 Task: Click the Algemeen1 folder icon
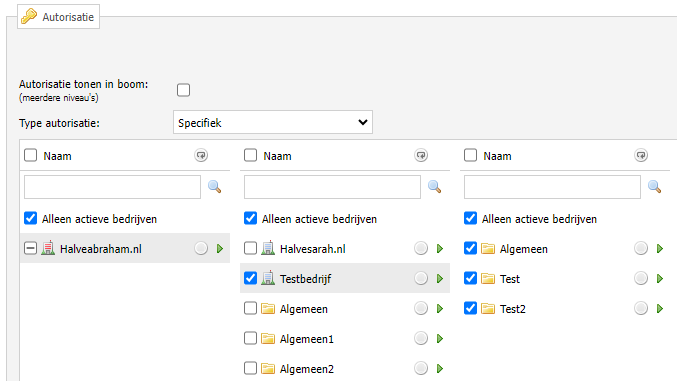(268, 338)
